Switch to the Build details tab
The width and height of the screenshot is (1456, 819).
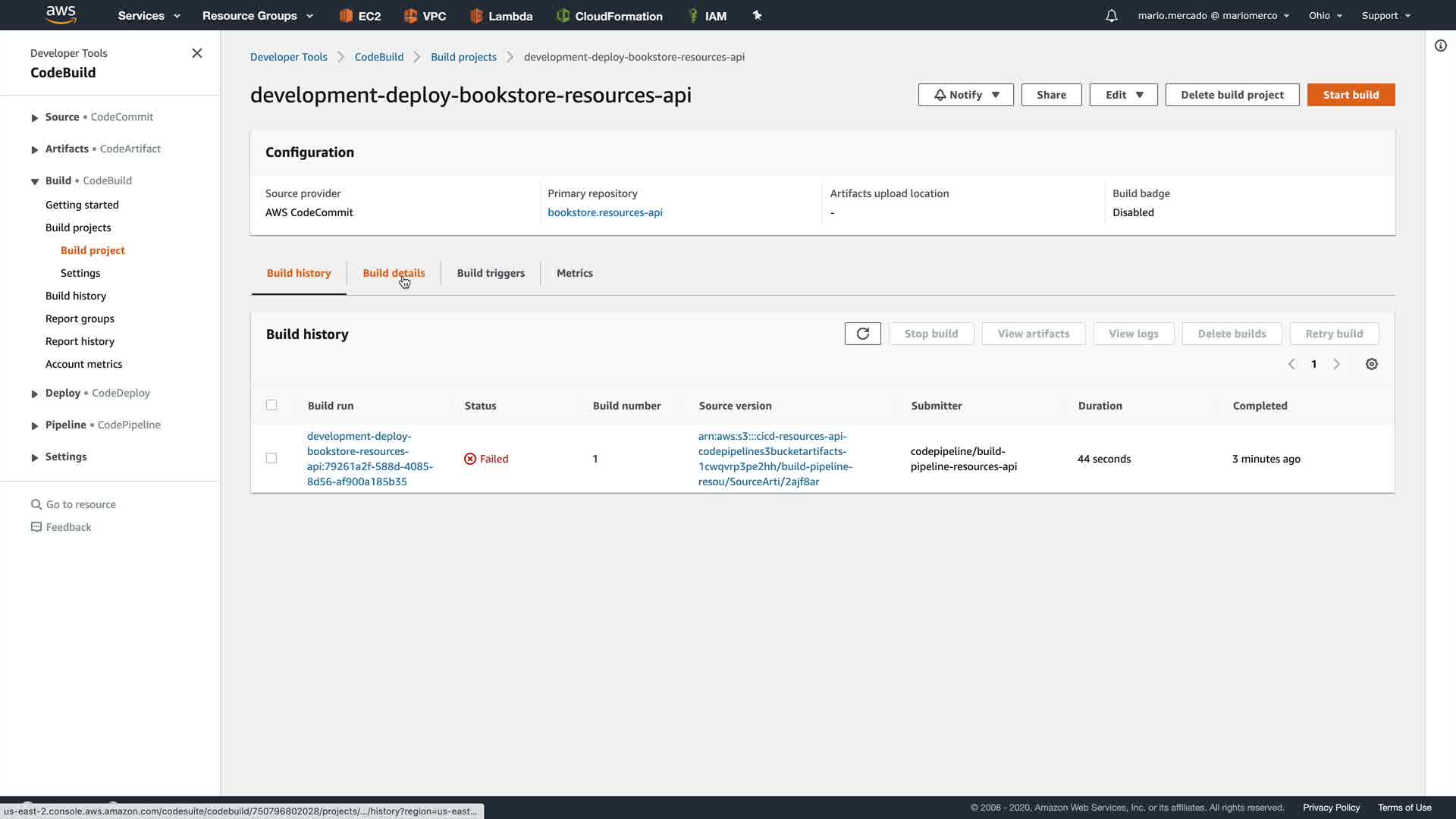pos(394,273)
